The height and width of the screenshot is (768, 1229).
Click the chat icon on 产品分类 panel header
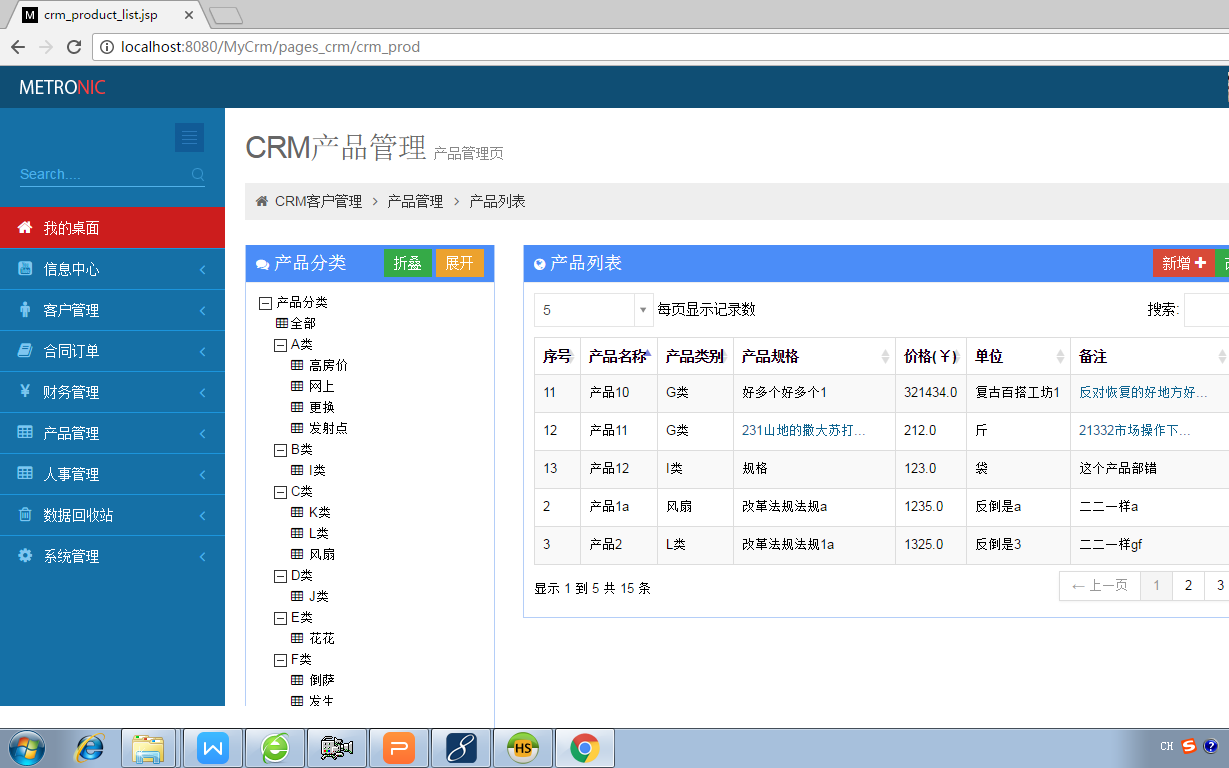(262, 262)
